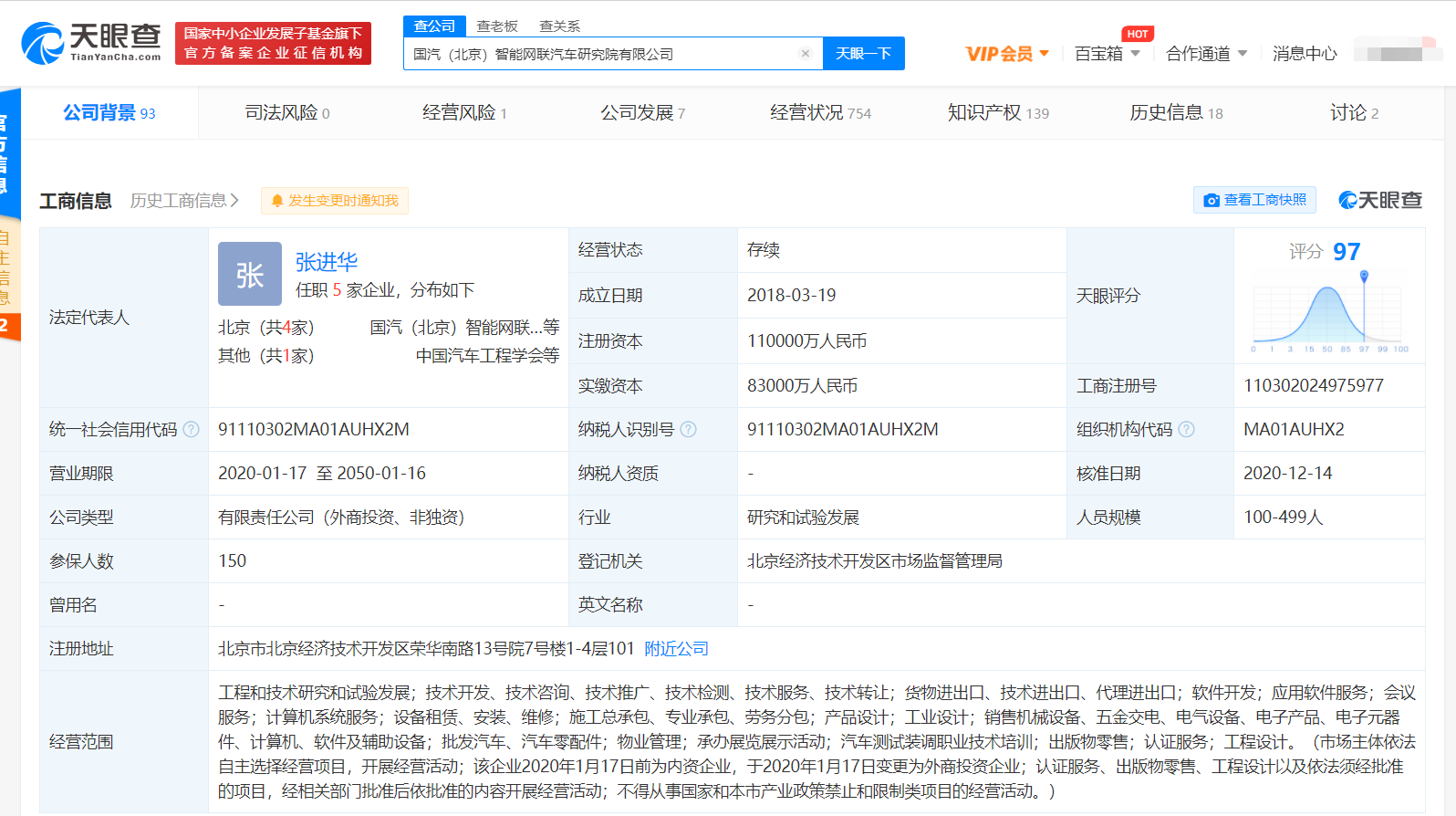The height and width of the screenshot is (816, 1456).
Task: Click the 核准日期 value 2020-12-14
Action: pos(1287,473)
